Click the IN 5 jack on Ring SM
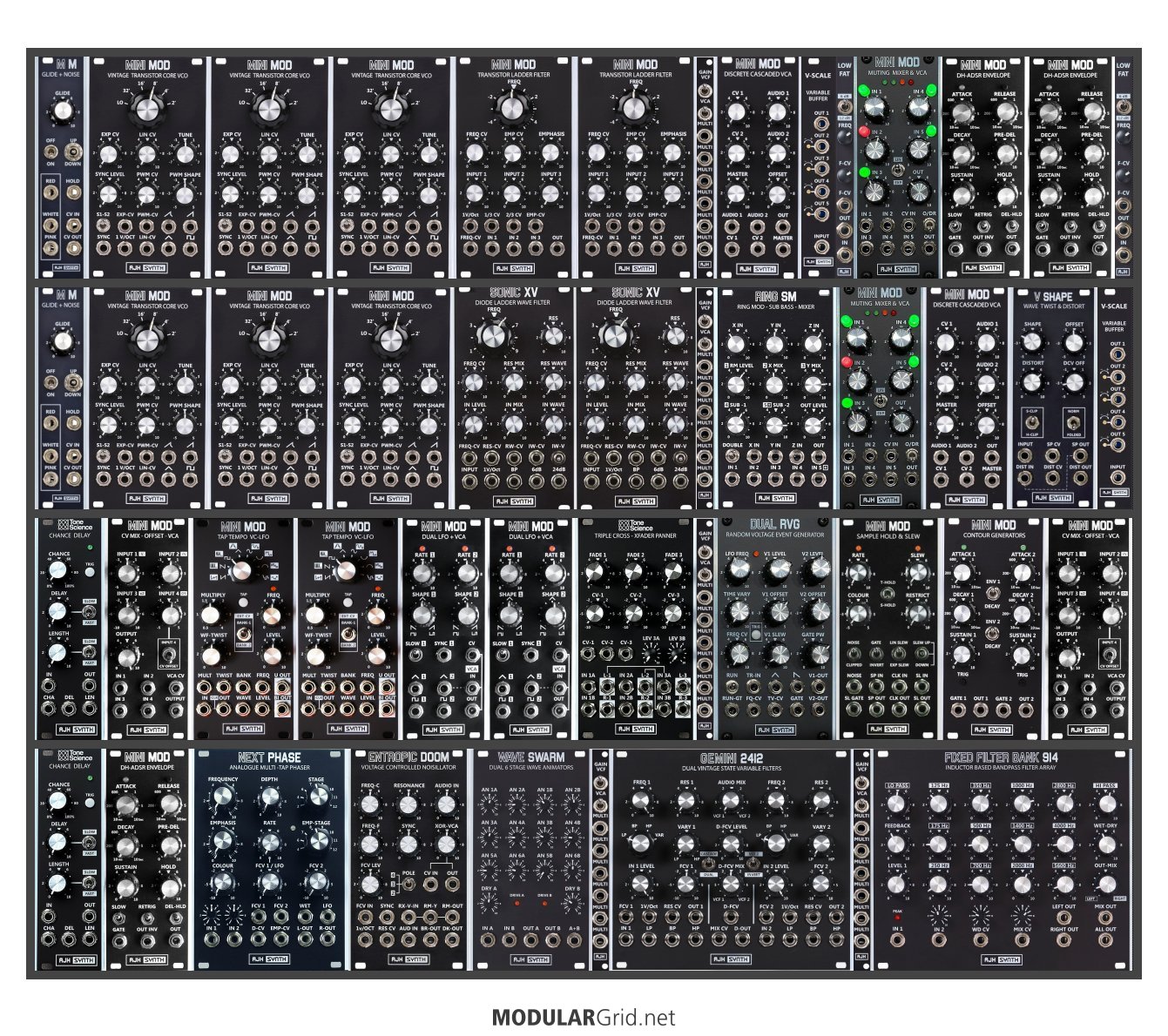The image size is (1168, 1036). tap(818, 478)
